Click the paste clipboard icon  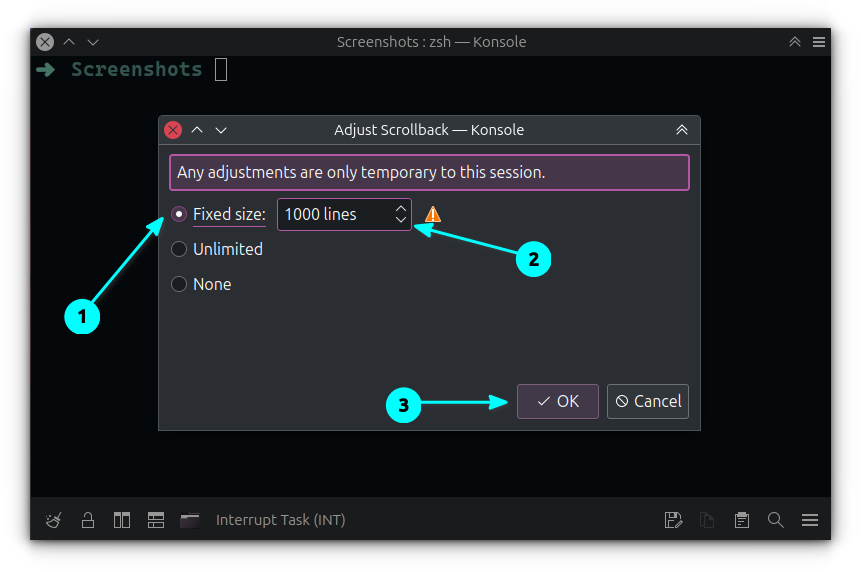tap(742, 520)
